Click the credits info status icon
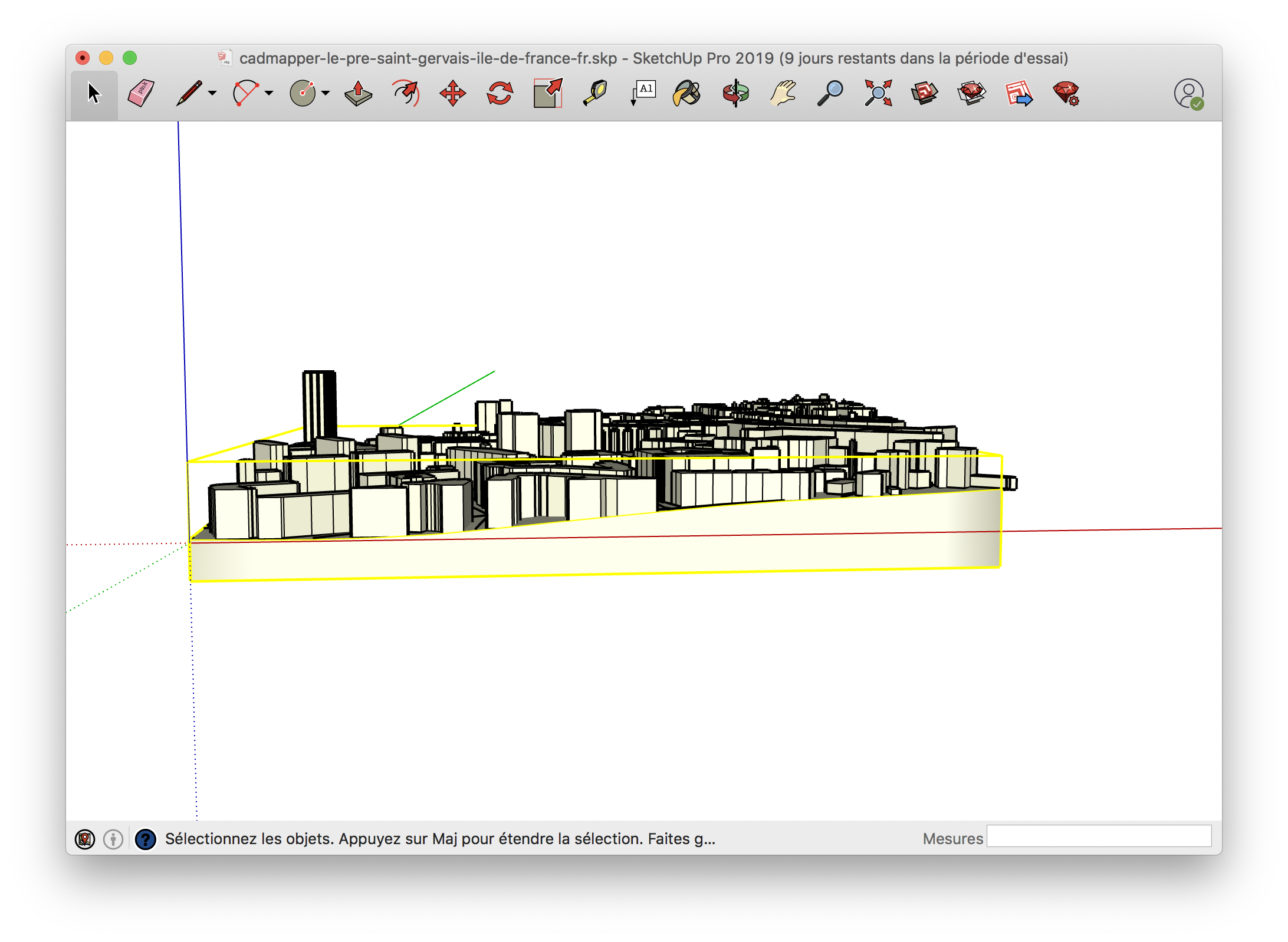 point(113,839)
